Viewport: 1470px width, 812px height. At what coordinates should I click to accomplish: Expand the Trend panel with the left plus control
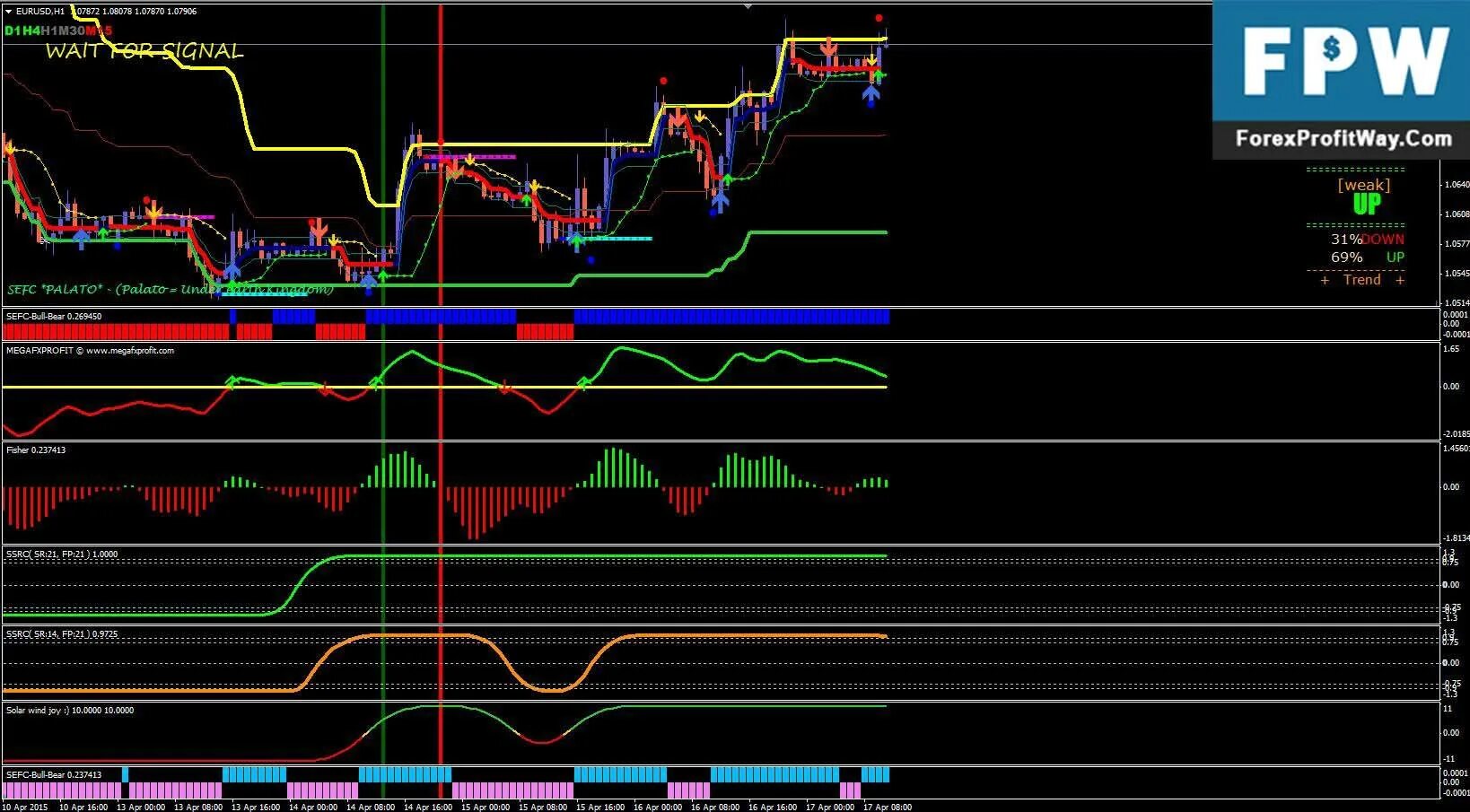[x=1324, y=280]
